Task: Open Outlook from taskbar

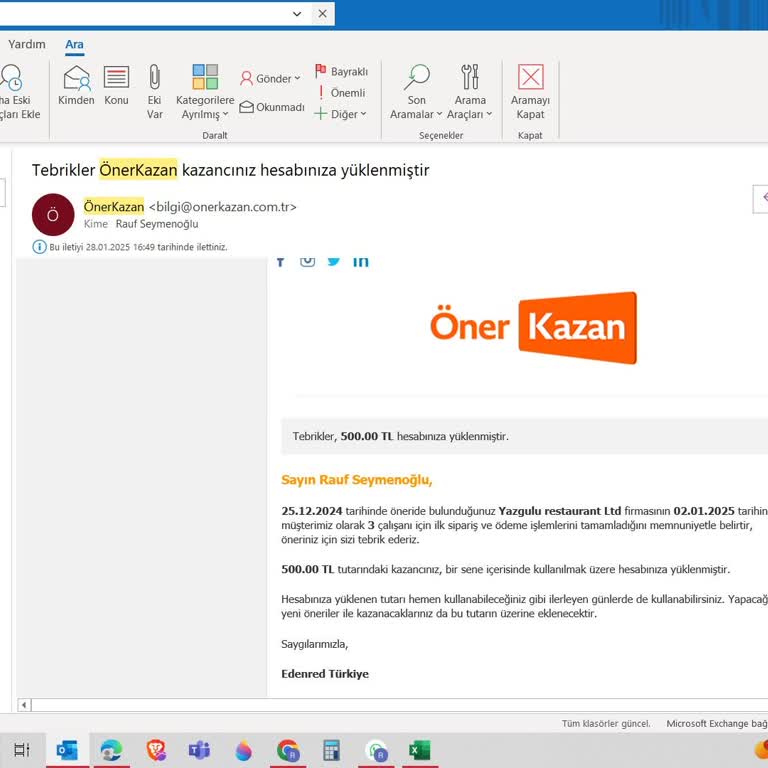Action: point(67,750)
